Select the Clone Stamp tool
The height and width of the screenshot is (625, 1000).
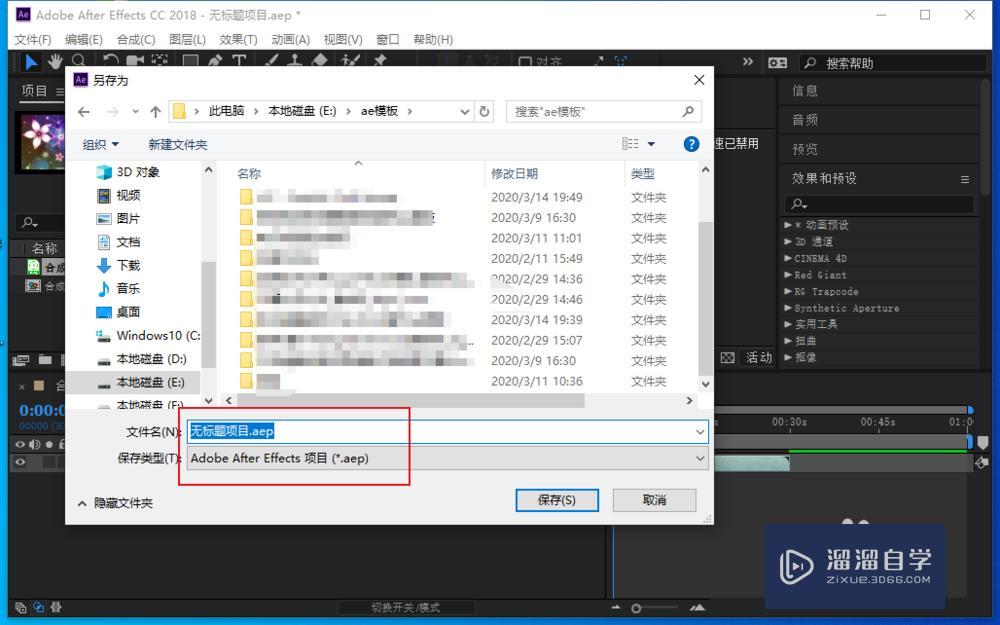pos(295,62)
